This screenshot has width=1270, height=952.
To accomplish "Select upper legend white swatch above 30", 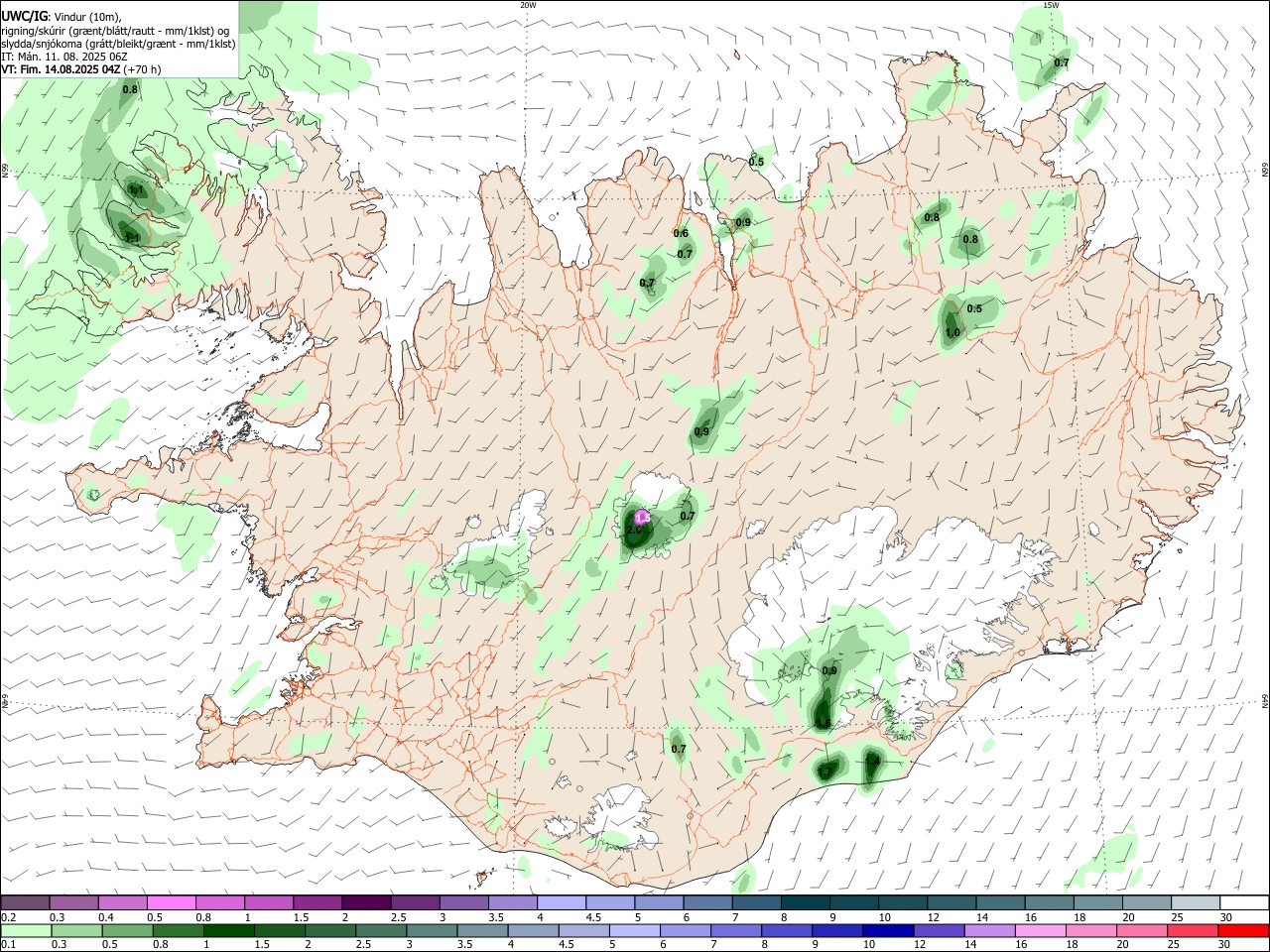I will (x=1243, y=903).
